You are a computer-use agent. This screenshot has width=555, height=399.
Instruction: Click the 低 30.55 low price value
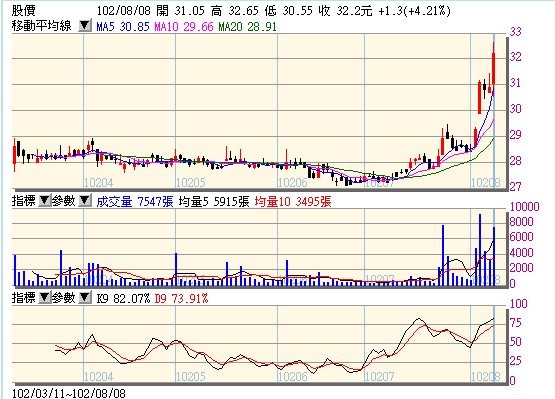tap(288, 11)
